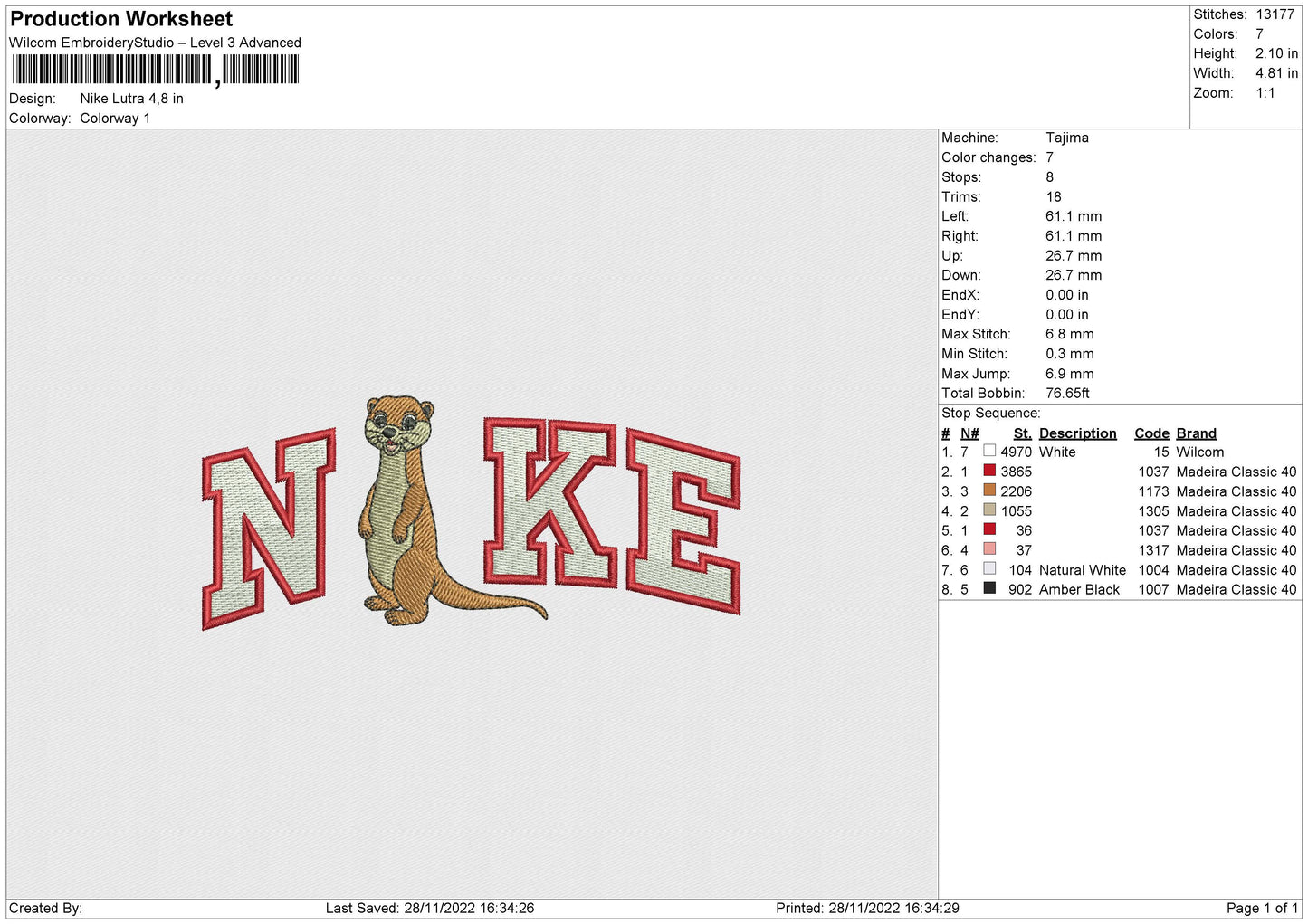Click the Natural White color swatch
The width and height of the screenshot is (1308, 924).
pyautogui.click(x=989, y=569)
